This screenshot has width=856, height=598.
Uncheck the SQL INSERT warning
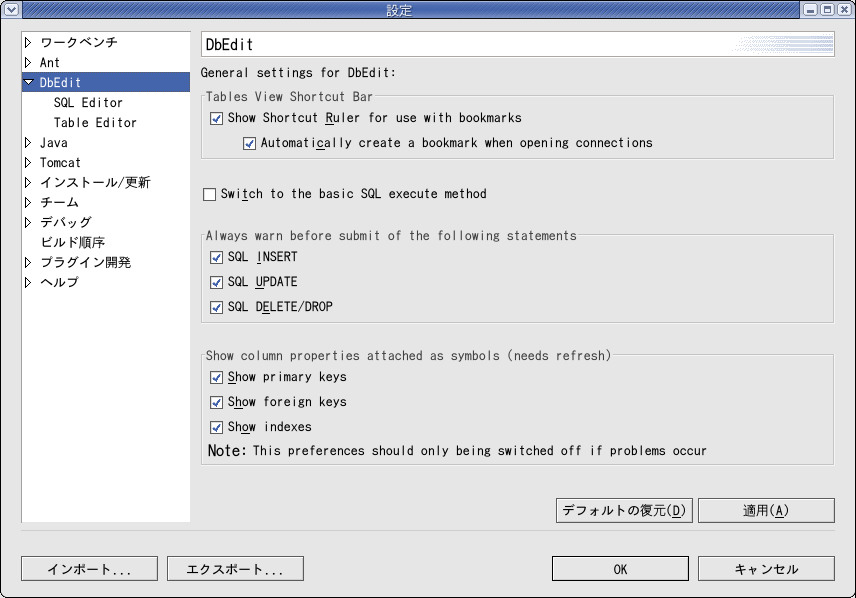click(x=217, y=257)
